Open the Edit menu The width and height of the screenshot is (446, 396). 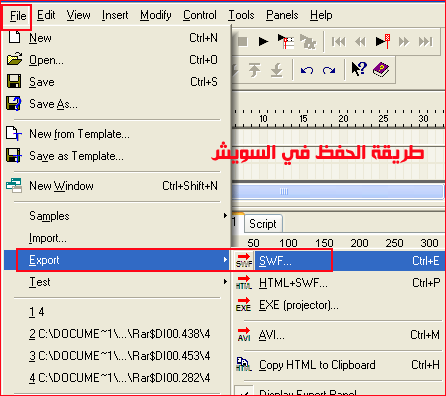click(x=46, y=15)
